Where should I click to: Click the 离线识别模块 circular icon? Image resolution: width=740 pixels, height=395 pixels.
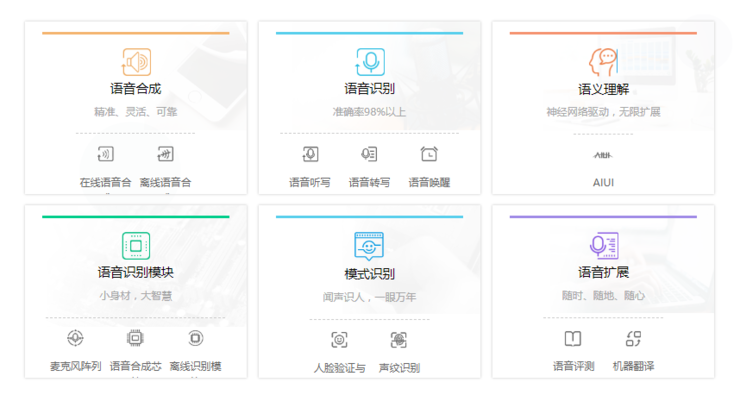pyautogui.click(x=195, y=338)
